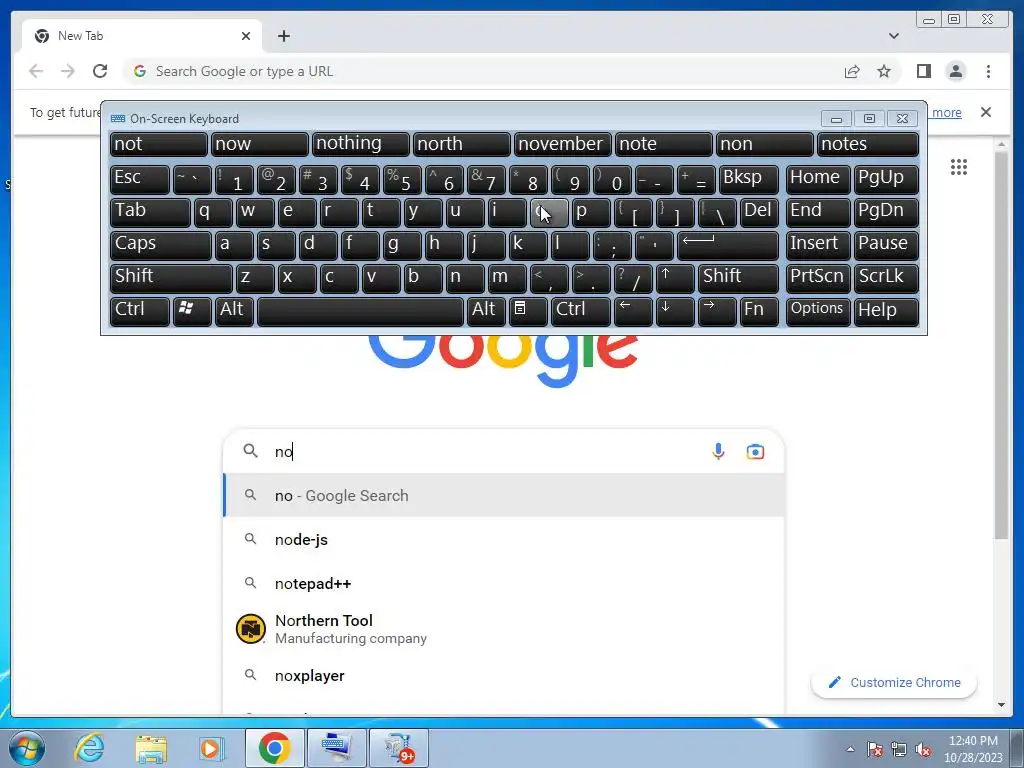Reload the page in Chrome
This screenshot has height=768, width=1024.
pos(100,71)
